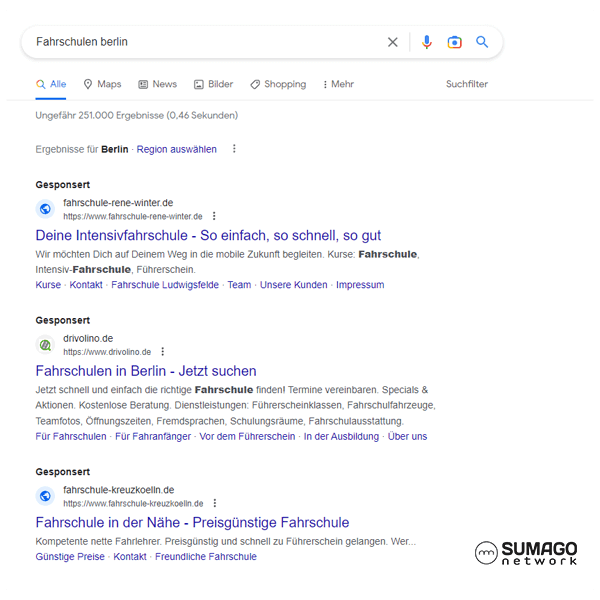Click the Kontakt sitelink under the kreuzkoelln ad

pos(130,556)
